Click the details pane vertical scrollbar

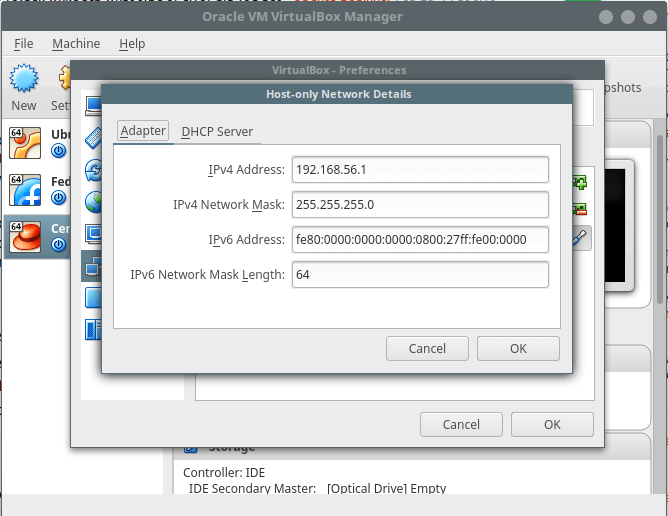coord(660,250)
